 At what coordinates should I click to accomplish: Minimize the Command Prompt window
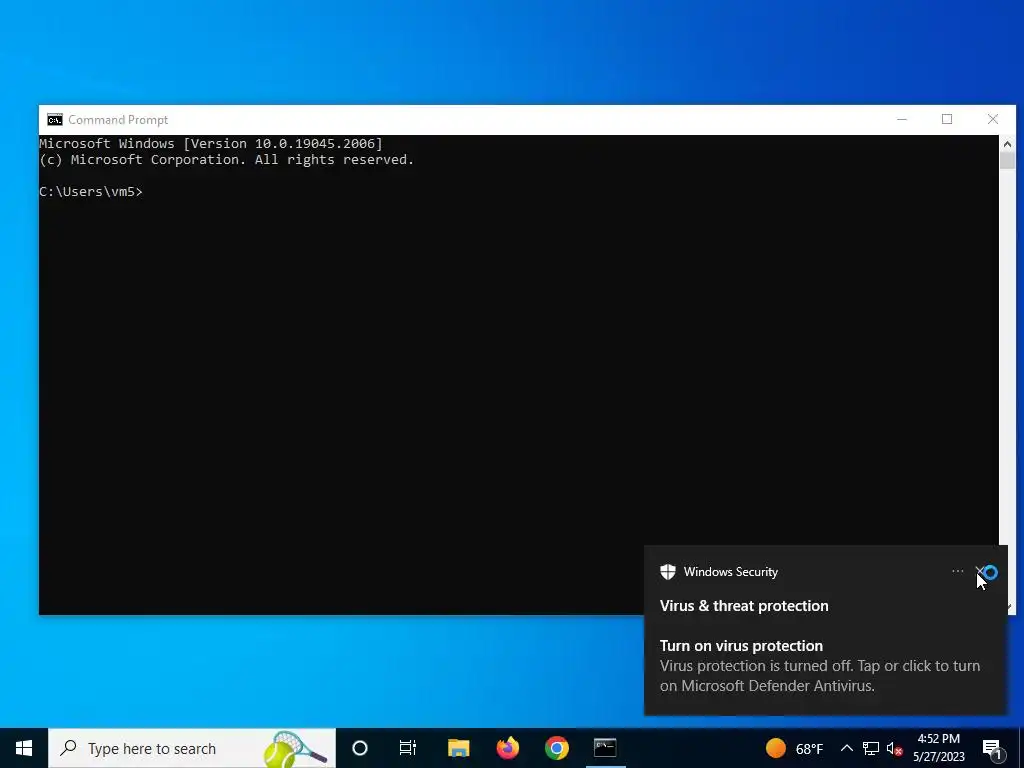tap(902, 120)
